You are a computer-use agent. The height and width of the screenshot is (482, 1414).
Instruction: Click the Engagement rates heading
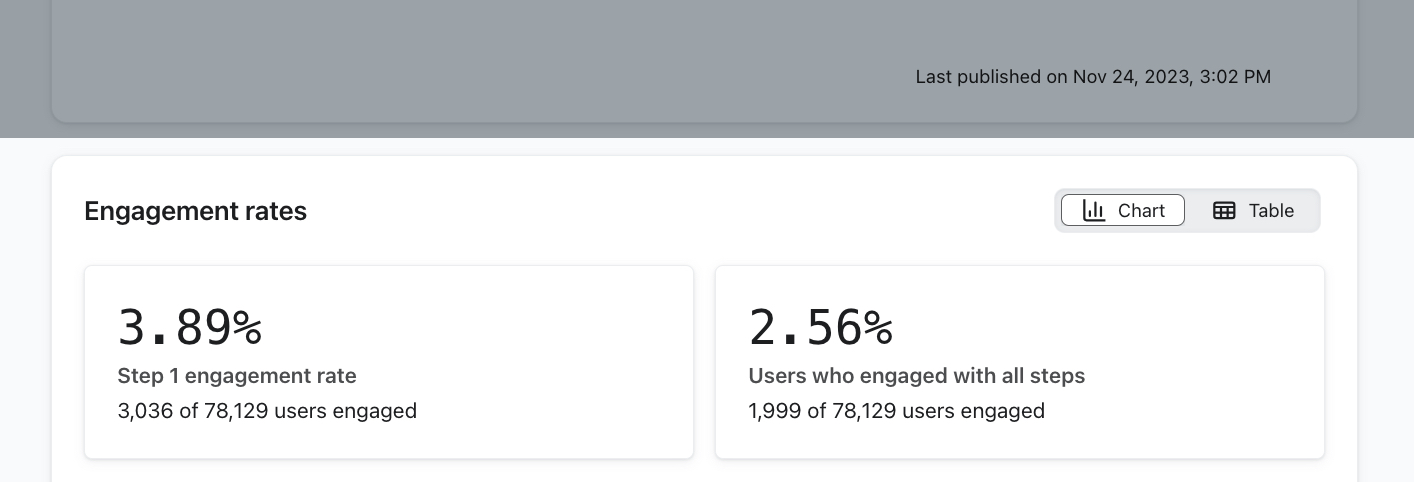click(195, 211)
